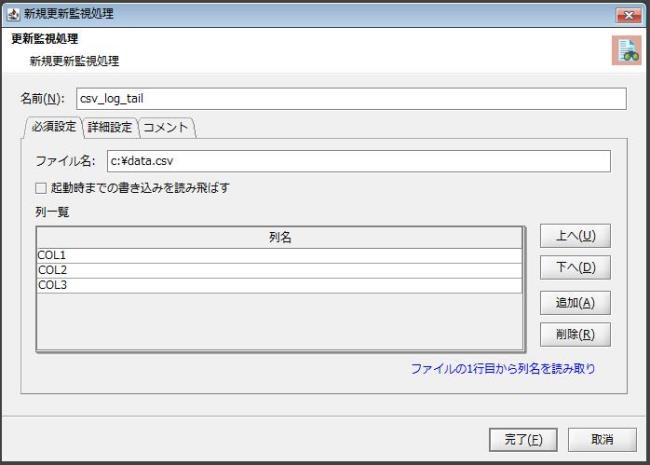Click the app icon in the title bar

tap(12, 14)
